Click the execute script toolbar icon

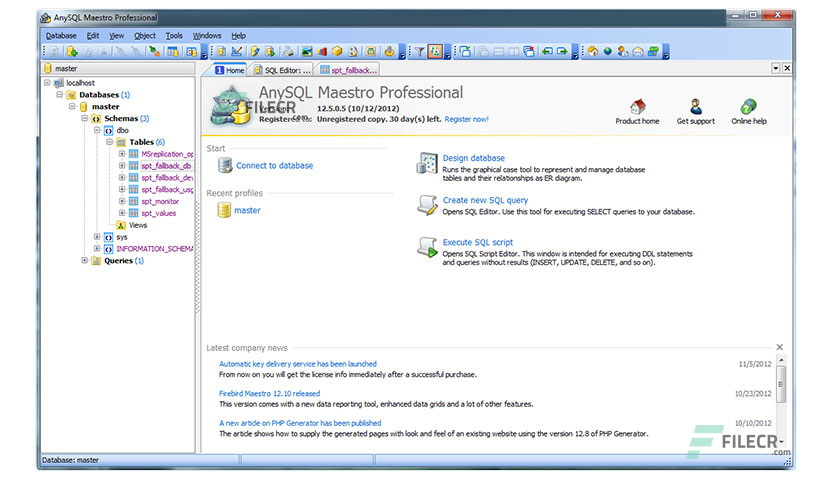tap(270, 52)
